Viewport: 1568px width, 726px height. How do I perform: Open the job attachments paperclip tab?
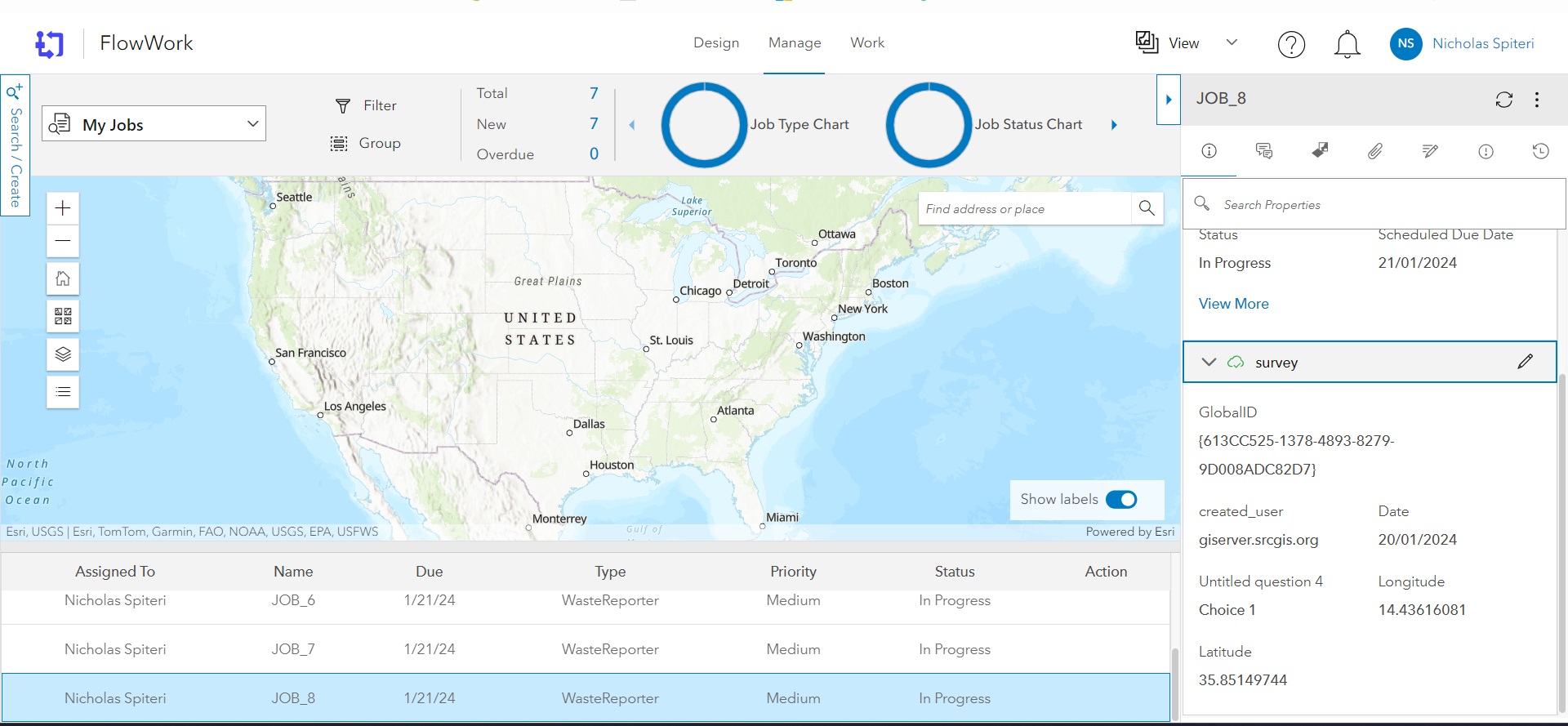point(1375,151)
